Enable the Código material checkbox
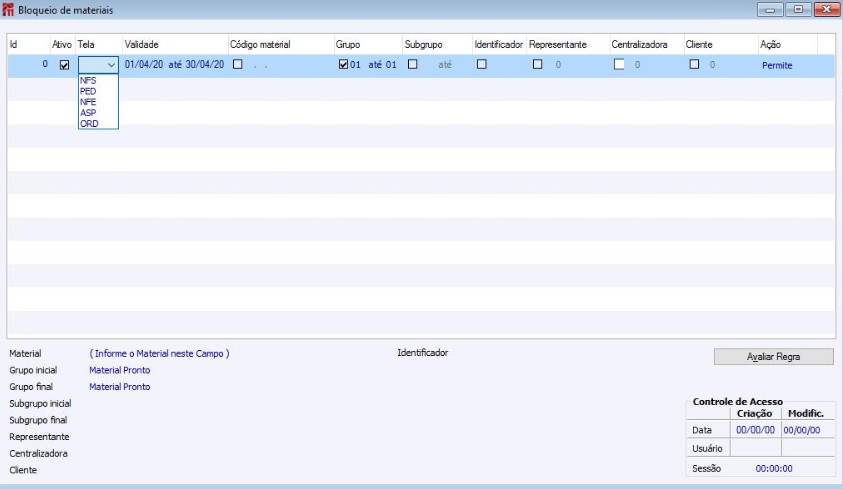Viewport: 843px width, 489px height. (x=238, y=64)
